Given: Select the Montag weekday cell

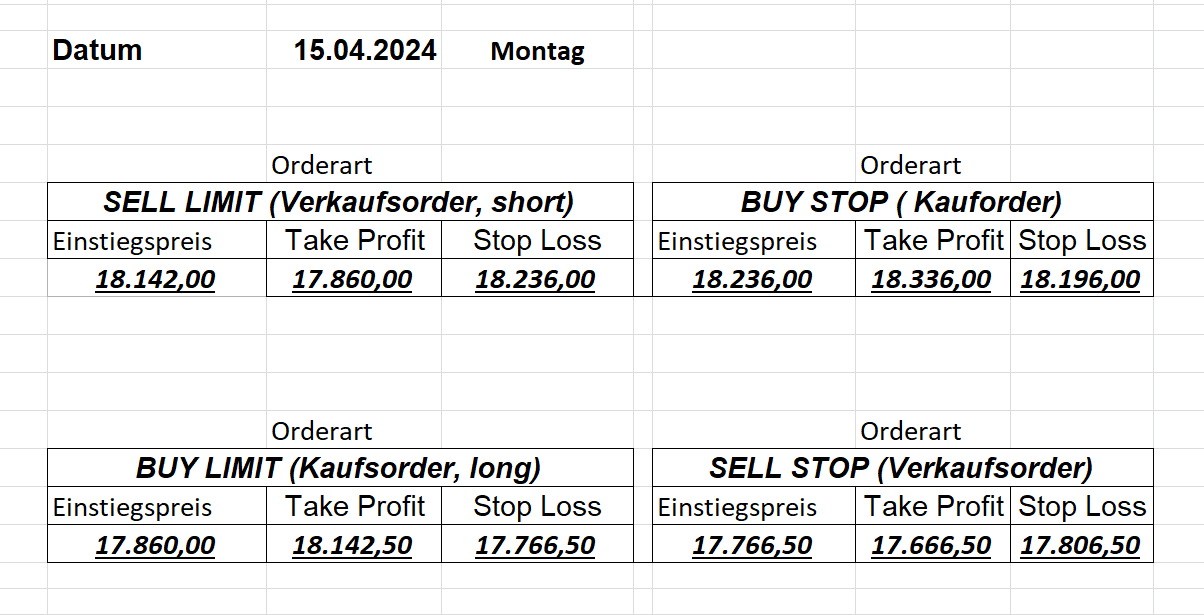Looking at the screenshot, I should [x=537, y=52].
